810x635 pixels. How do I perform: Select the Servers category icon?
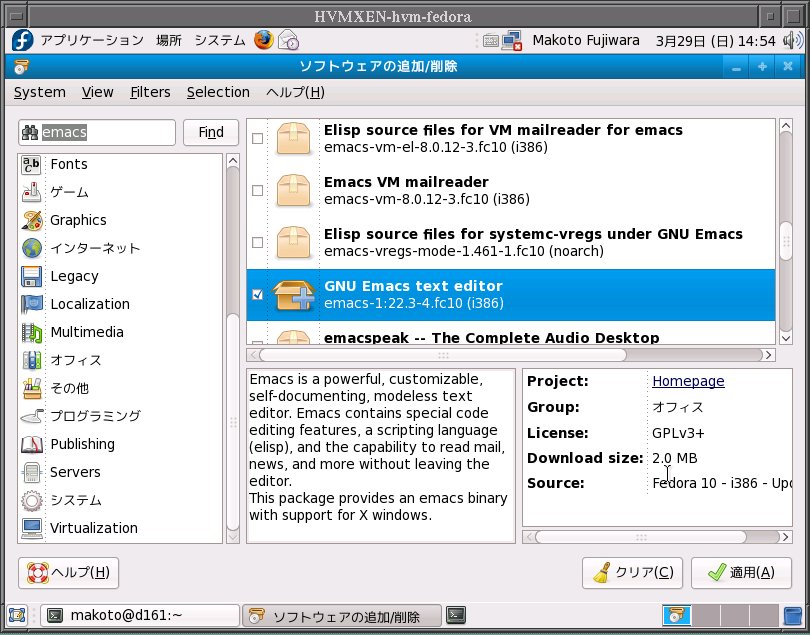[x=32, y=472]
